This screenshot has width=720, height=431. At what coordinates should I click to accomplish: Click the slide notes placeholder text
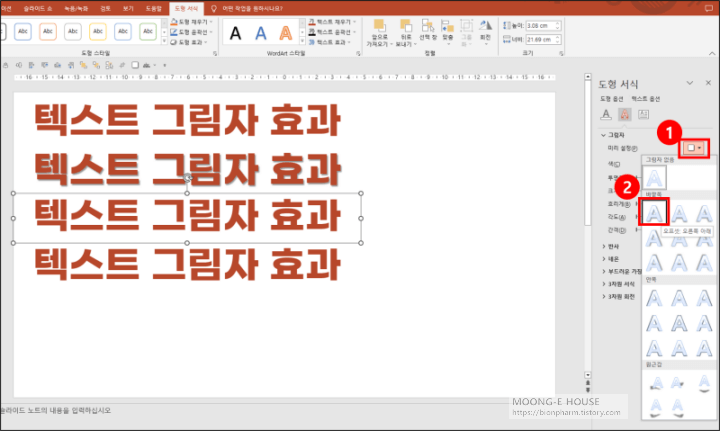[56, 410]
